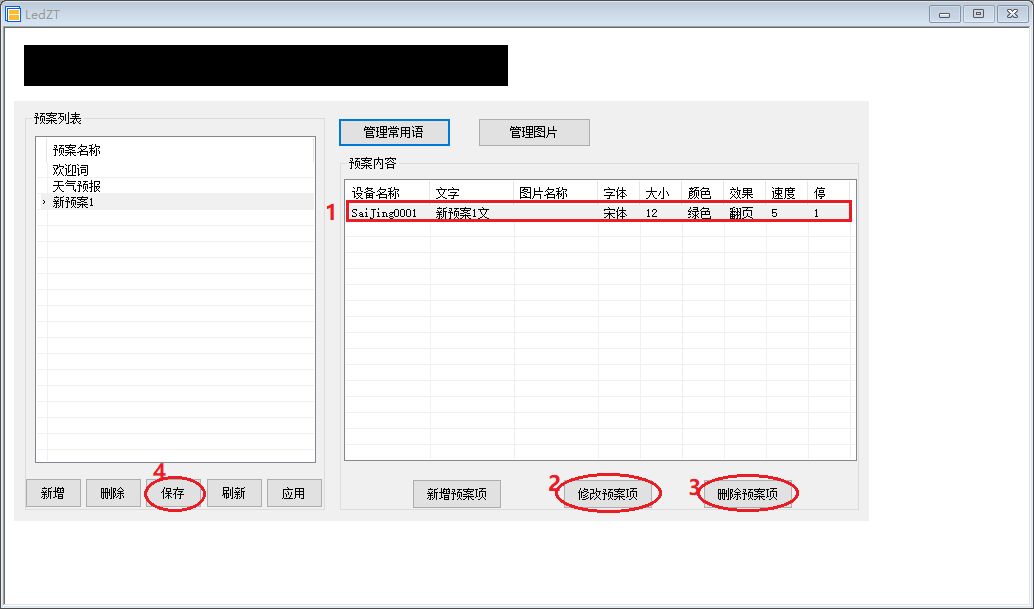Click the 效果 column header
Screen dimensions: 1034x609
pos(745,192)
